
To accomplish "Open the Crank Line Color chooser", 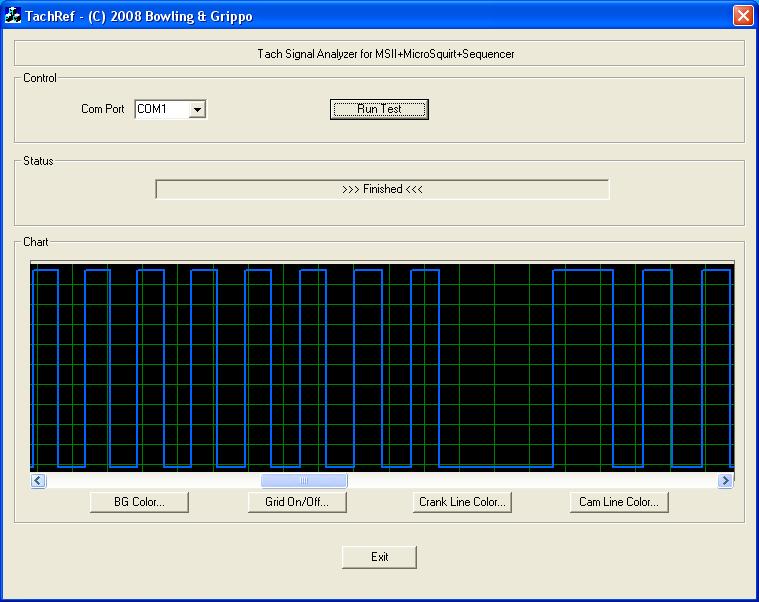I will click(x=462, y=502).
